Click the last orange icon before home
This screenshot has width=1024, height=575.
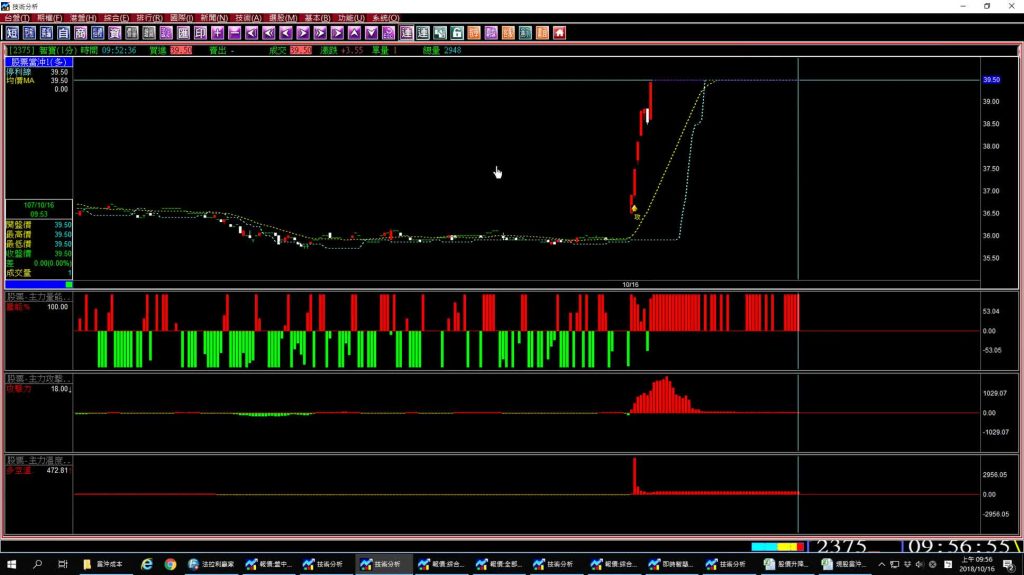click(x=543, y=33)
